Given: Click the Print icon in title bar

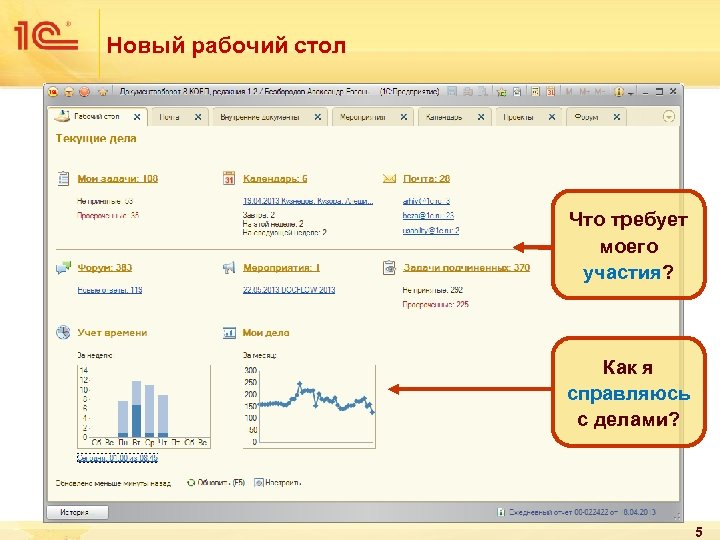Looking at the screenshot, I should (468, 92).
